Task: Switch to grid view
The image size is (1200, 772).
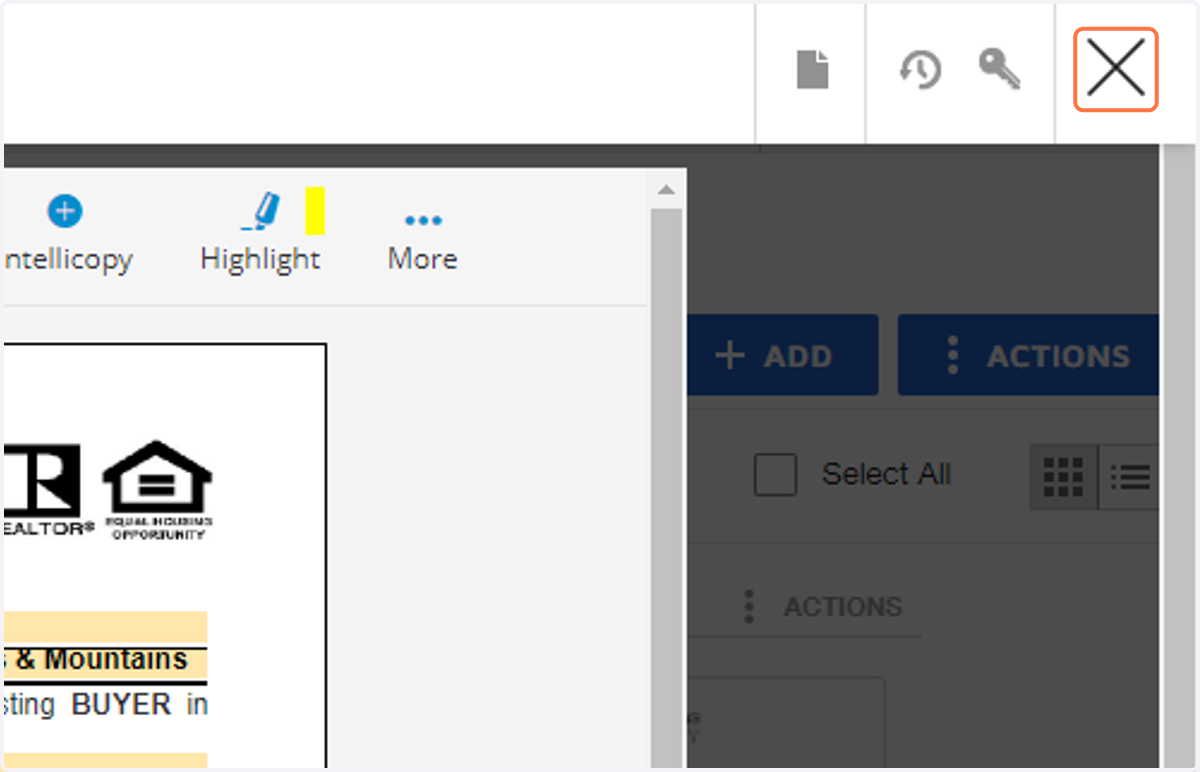Action: (1064, 477)
